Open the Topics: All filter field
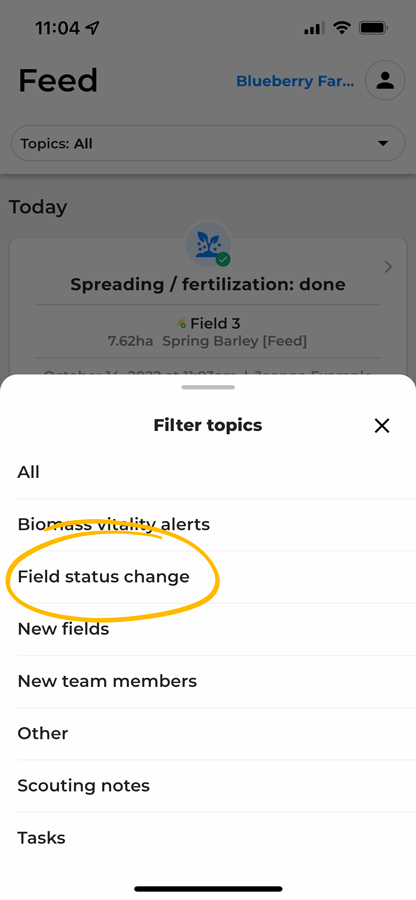This screenshot has height=900, width=416. click(208, 143)
